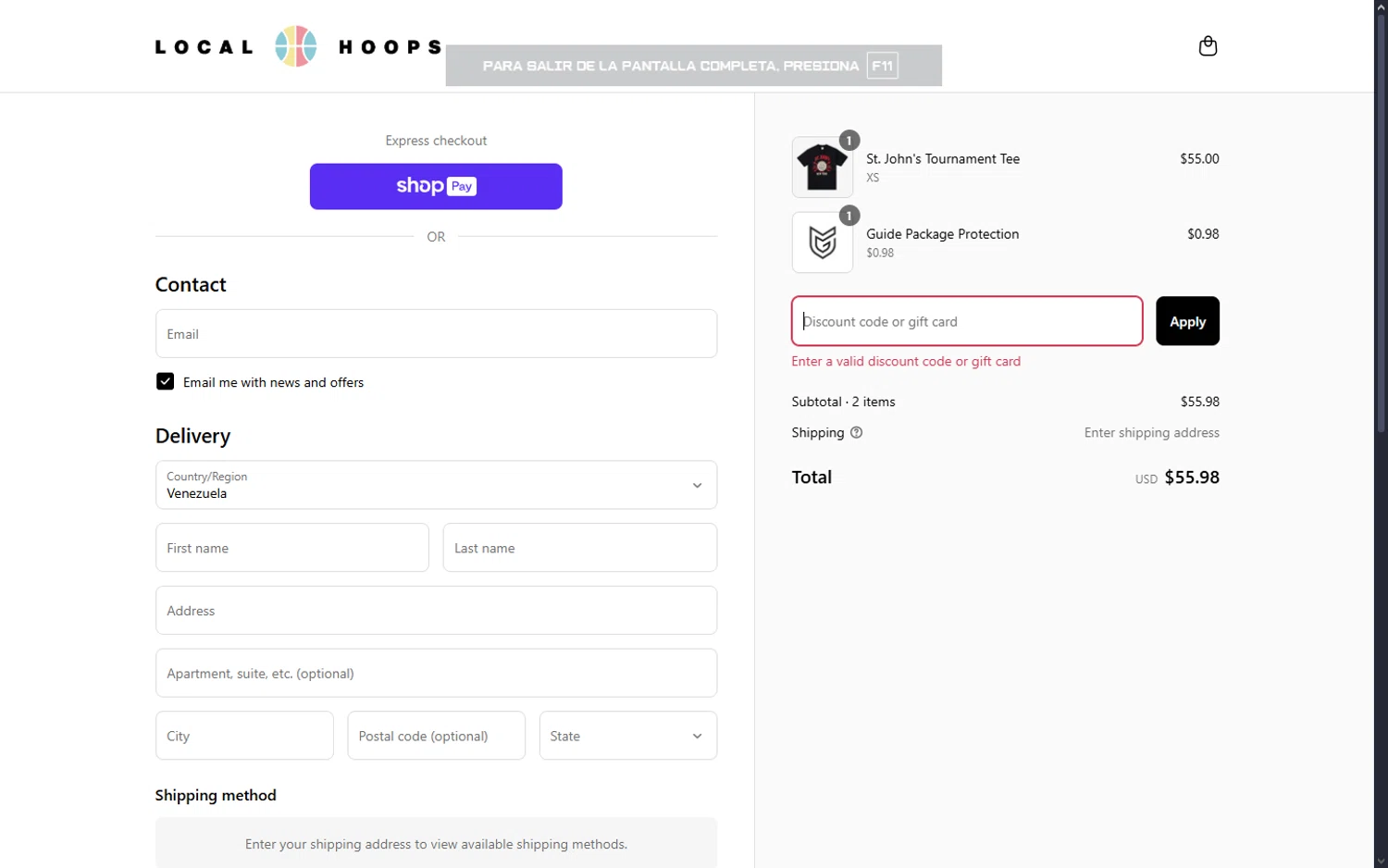Click the Apartment, suite, etc. field

(x=436, y=673)
